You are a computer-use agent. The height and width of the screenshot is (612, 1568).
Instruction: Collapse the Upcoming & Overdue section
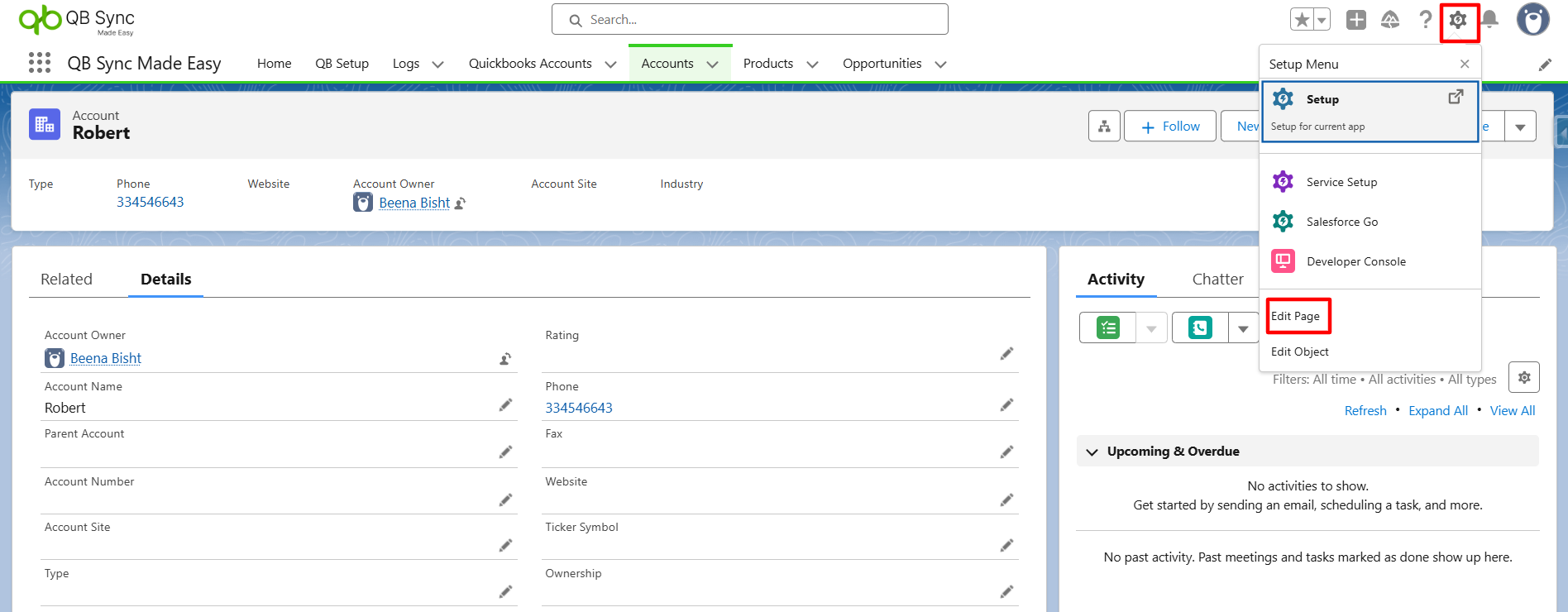click(1092, 452)
